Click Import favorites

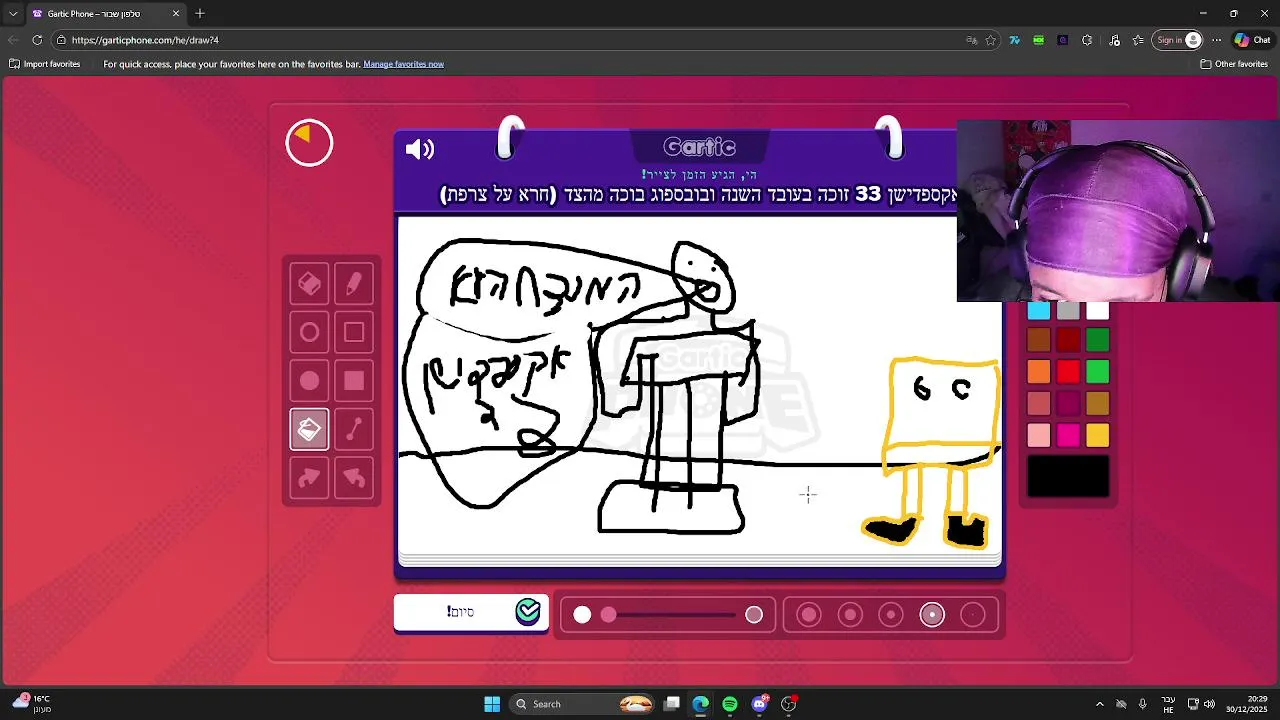[44, 64]
